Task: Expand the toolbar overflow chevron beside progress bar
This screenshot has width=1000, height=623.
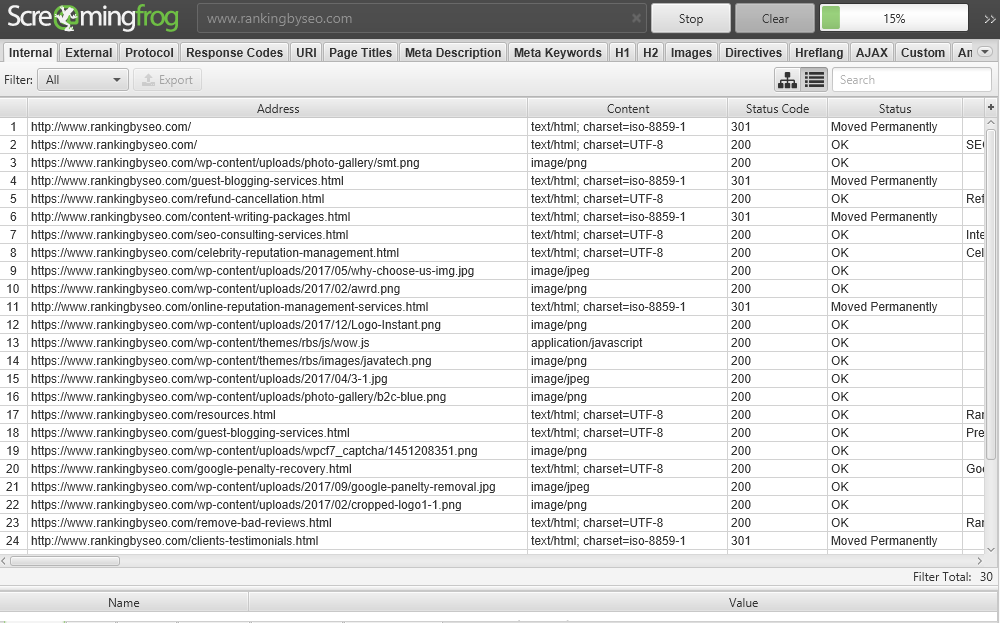Action: coord(989,19)
